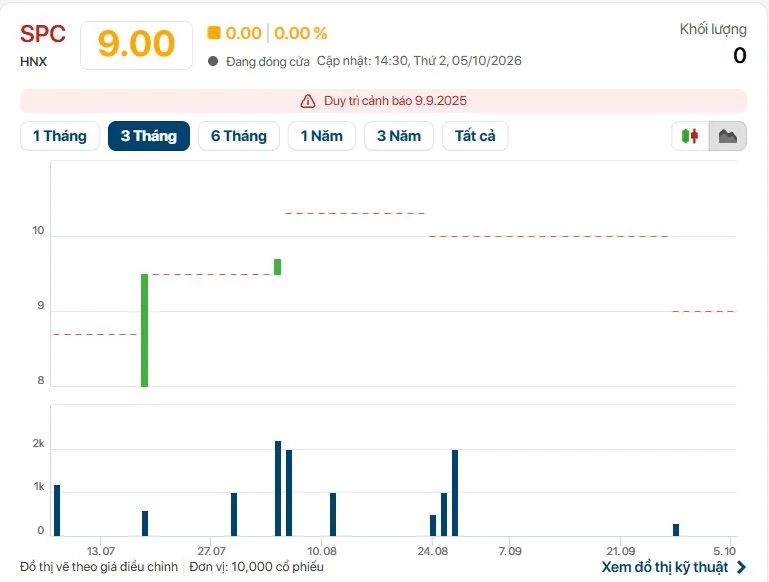This screenshot has height=582, width=769.
Task: Click the SPC ticker symbol
Action: 43,34
